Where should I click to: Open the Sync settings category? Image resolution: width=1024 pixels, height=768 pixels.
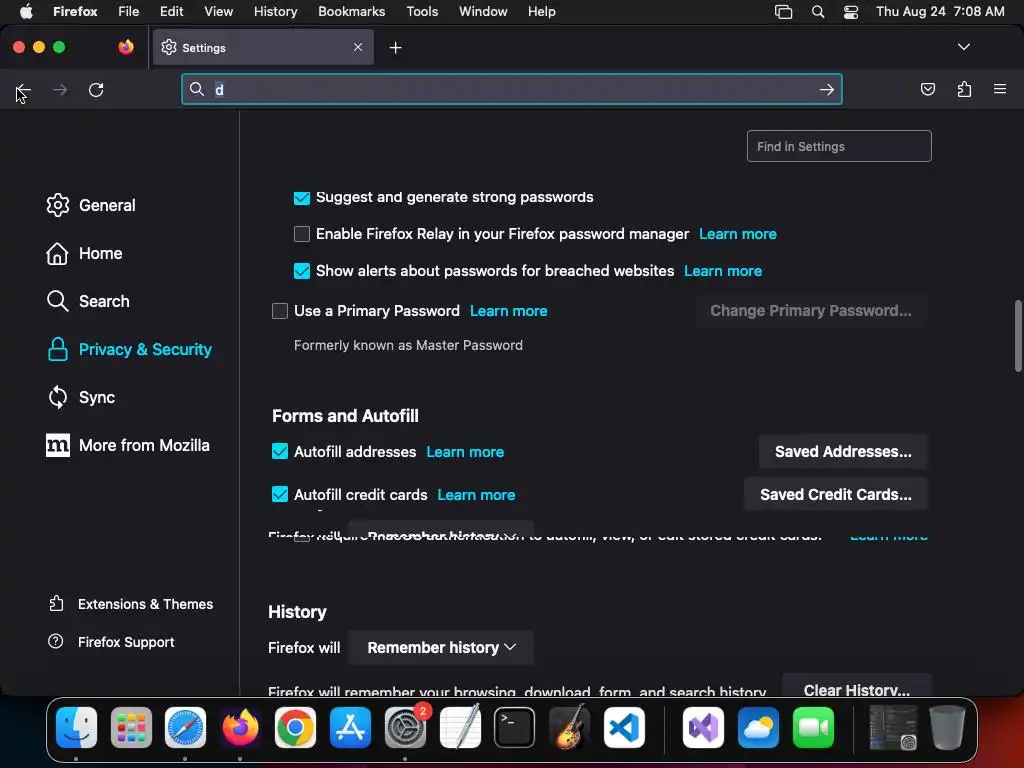coord(80,397)
